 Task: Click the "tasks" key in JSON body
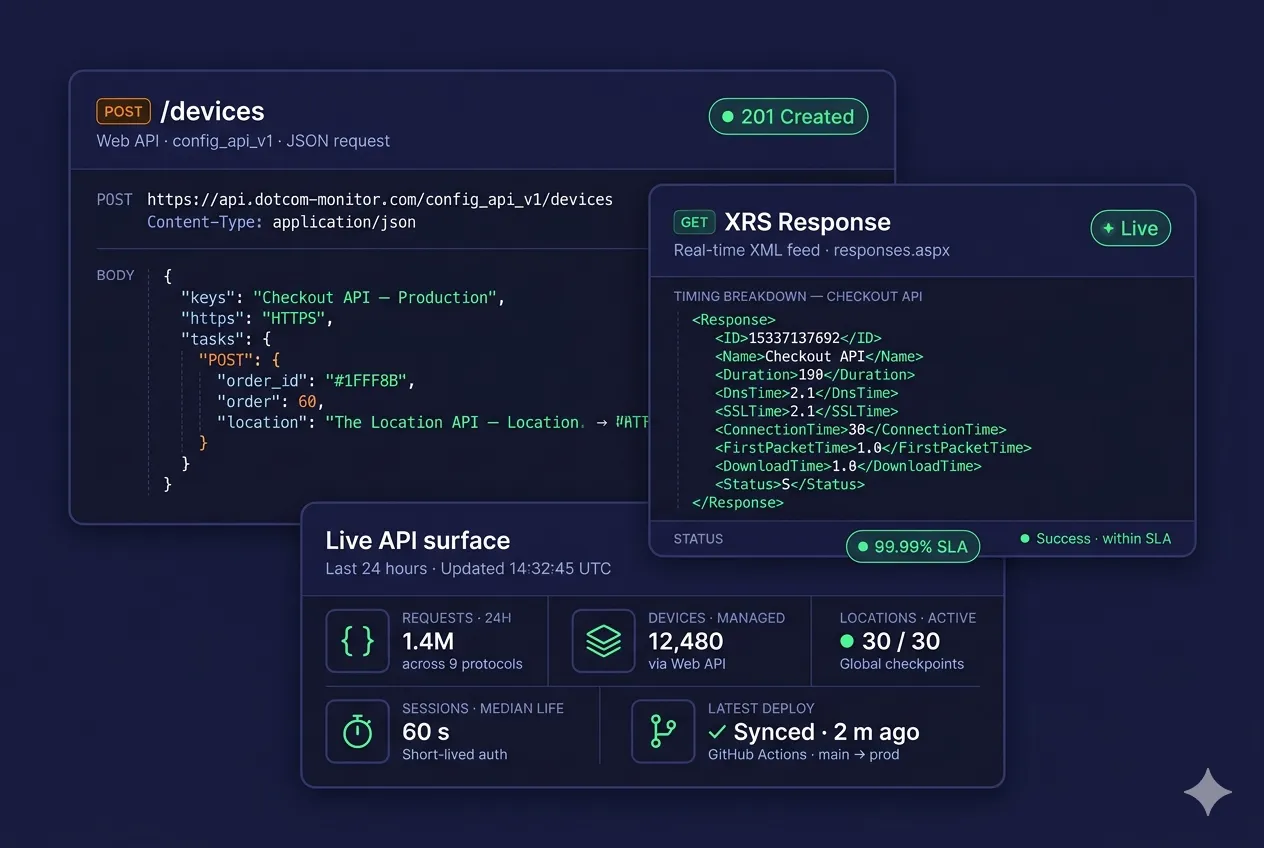tap(211, 339)
